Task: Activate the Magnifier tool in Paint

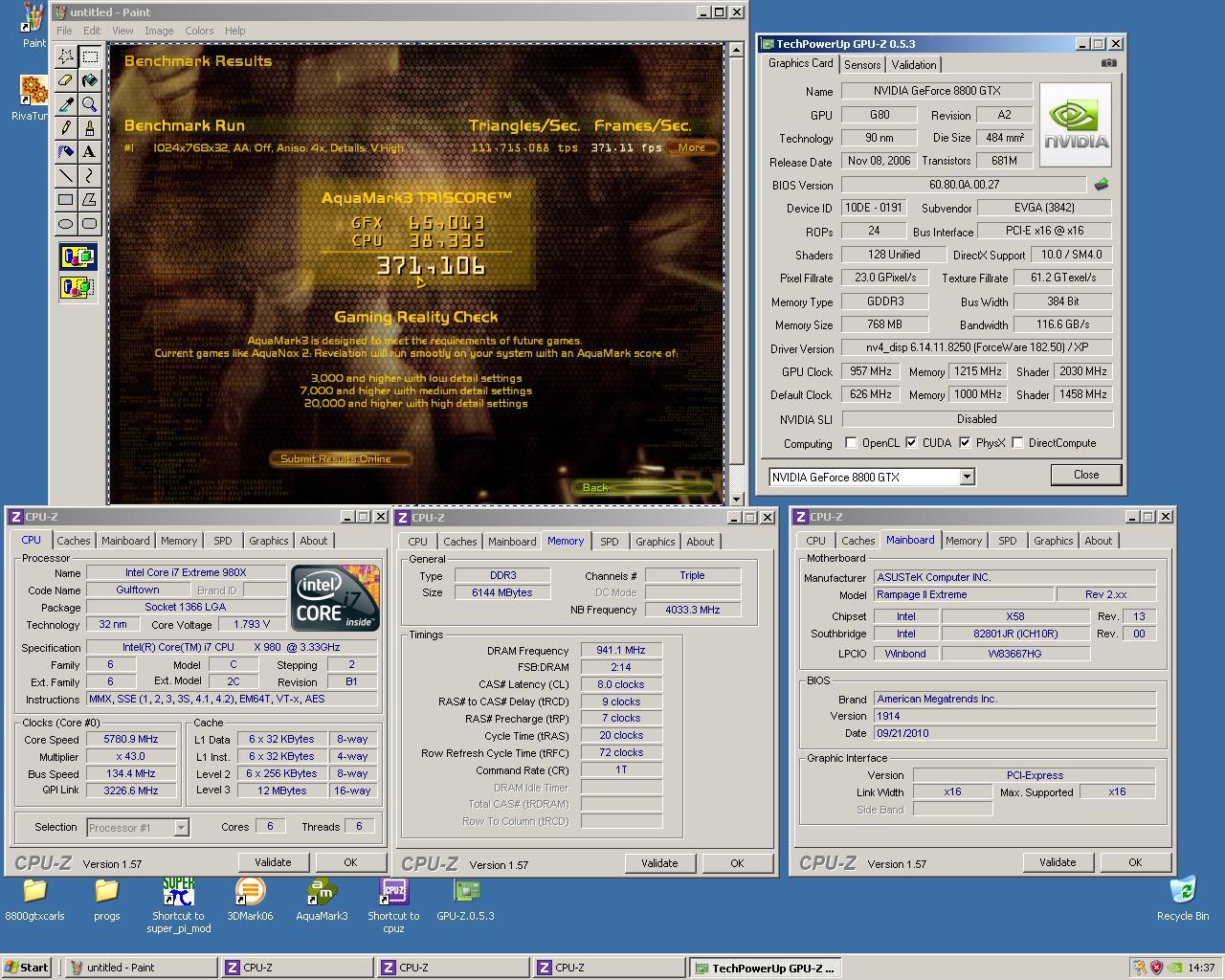Action: 90,104
